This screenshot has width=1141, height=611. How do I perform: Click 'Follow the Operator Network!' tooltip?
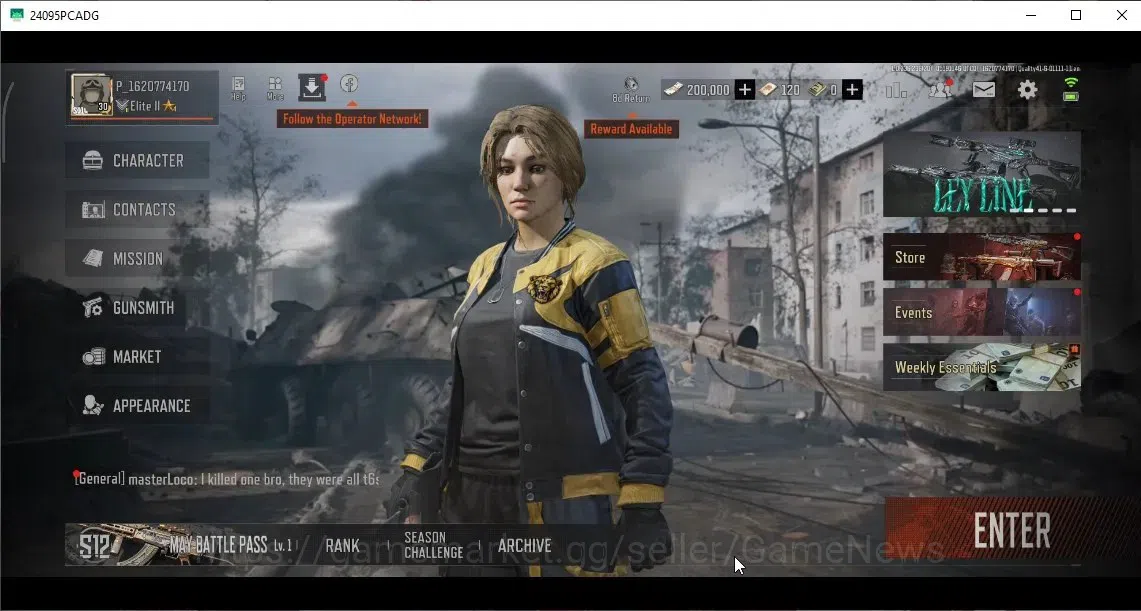point(352,119)
